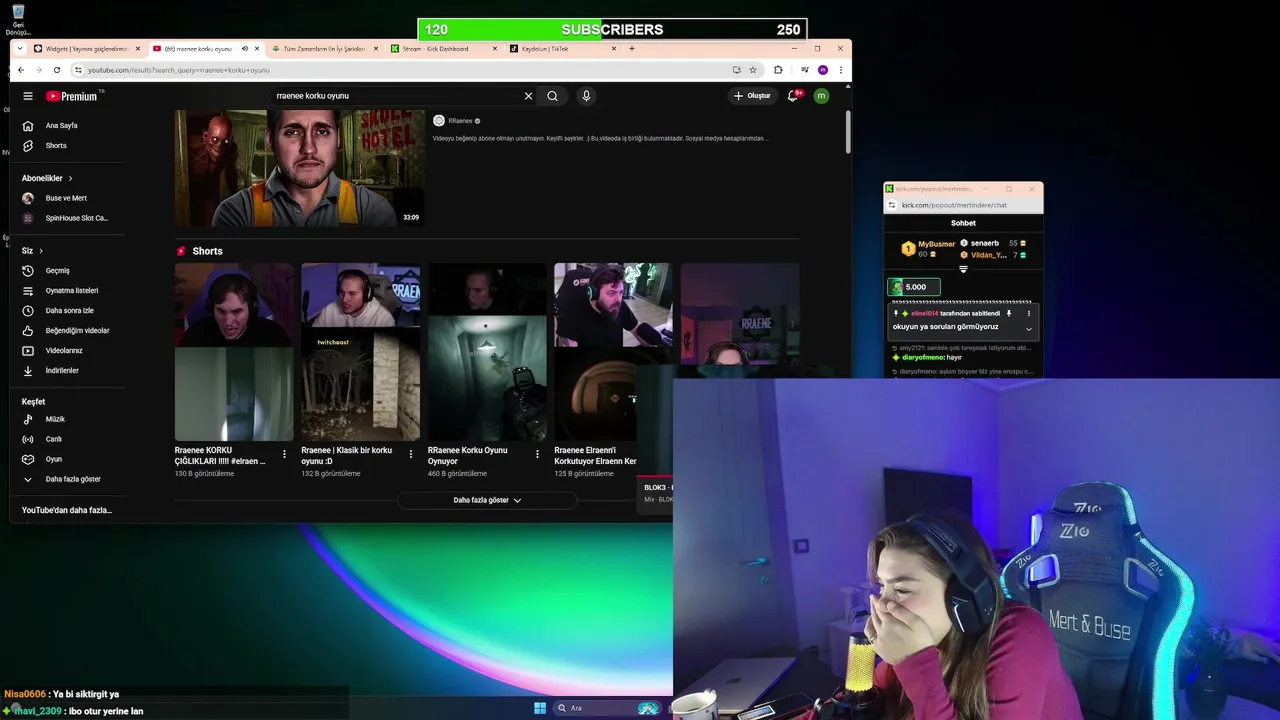Bookmark this page with the star icon
Image resolution: width=1280 pixels, height=720 pixels.
[753, 70]
